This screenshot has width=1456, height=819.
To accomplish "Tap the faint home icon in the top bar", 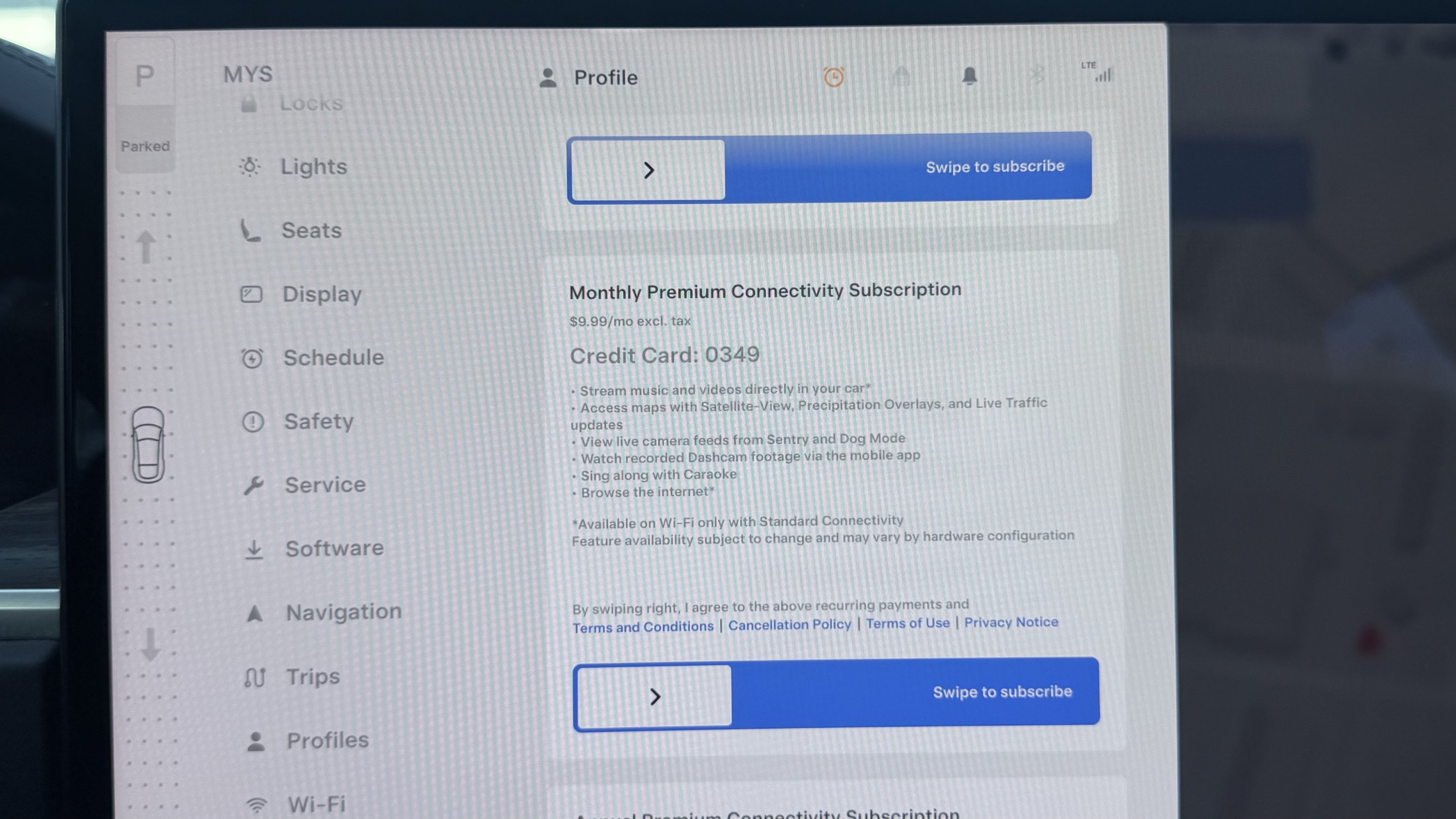I will tap(902, 76).
